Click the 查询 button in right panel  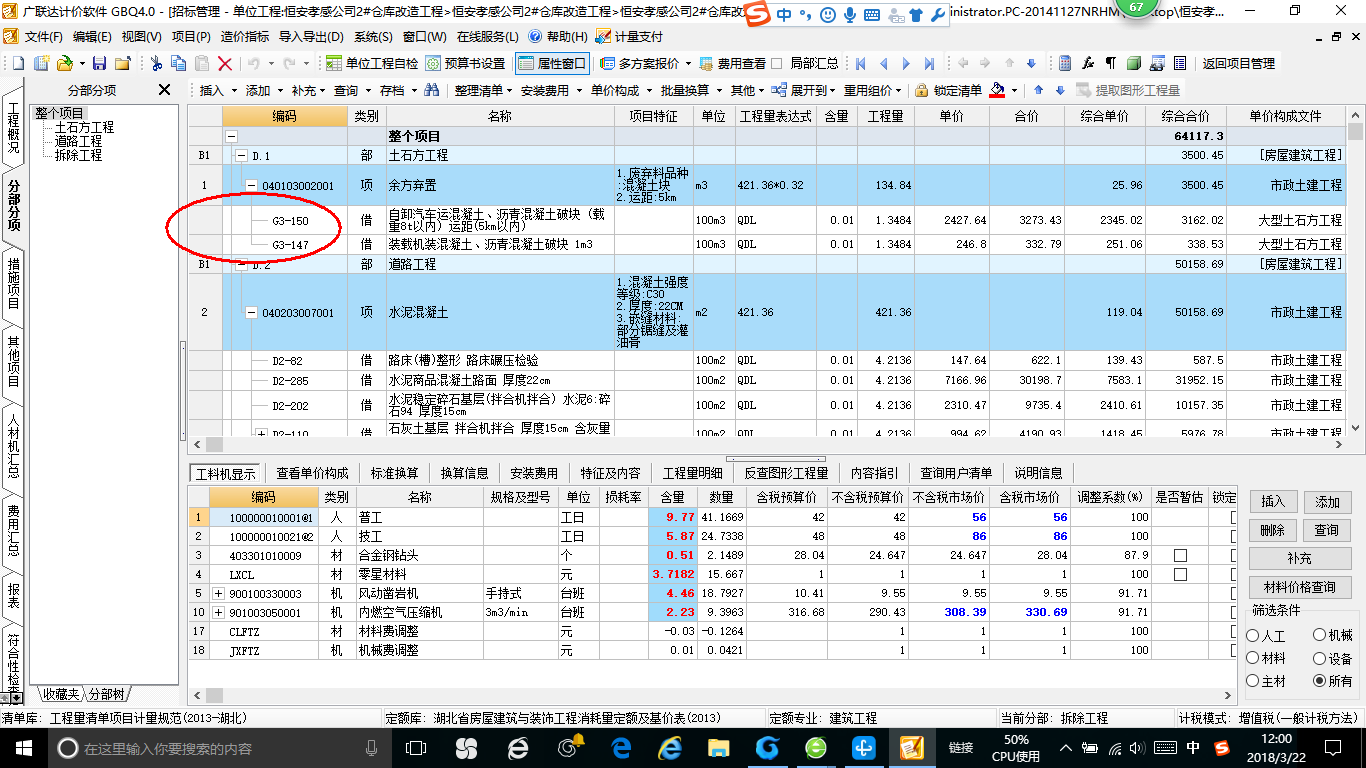pos(1326,530)
